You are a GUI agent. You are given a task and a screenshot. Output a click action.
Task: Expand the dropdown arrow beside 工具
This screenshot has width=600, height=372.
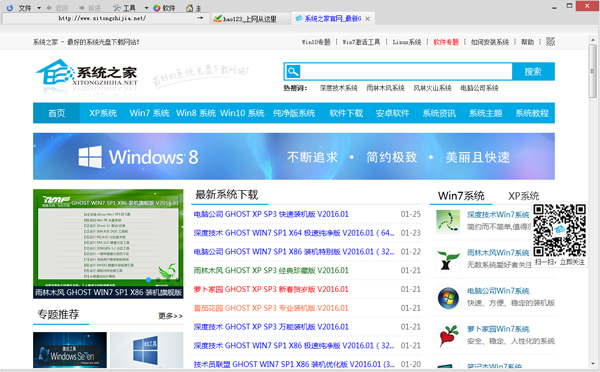pos(146,8)
